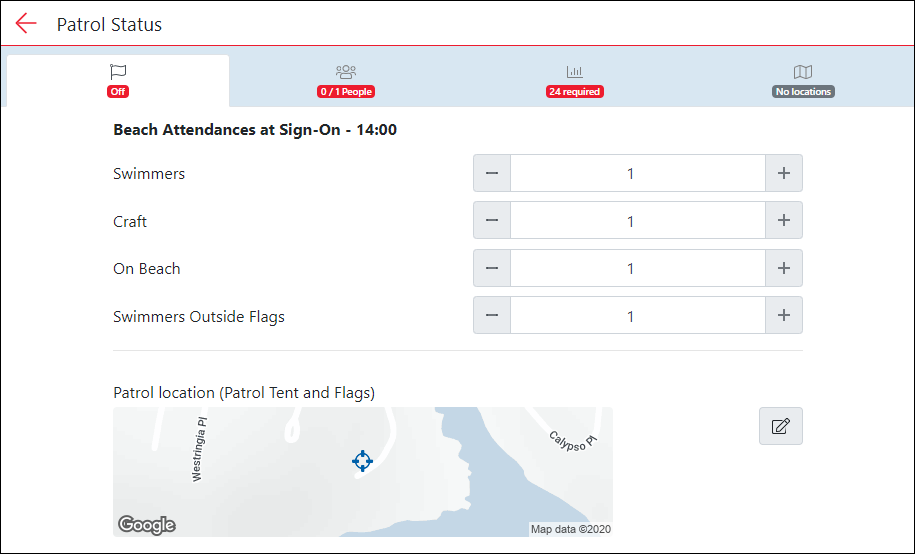The image size is (915, 554).
Task: Increase the On Beach count
Action: (x=783, y=268)
